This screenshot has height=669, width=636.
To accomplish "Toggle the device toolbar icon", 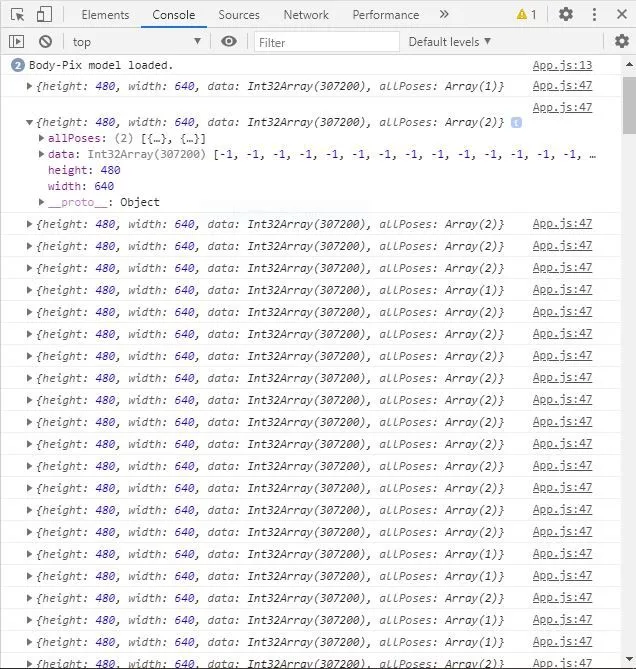I will point(44,15).
